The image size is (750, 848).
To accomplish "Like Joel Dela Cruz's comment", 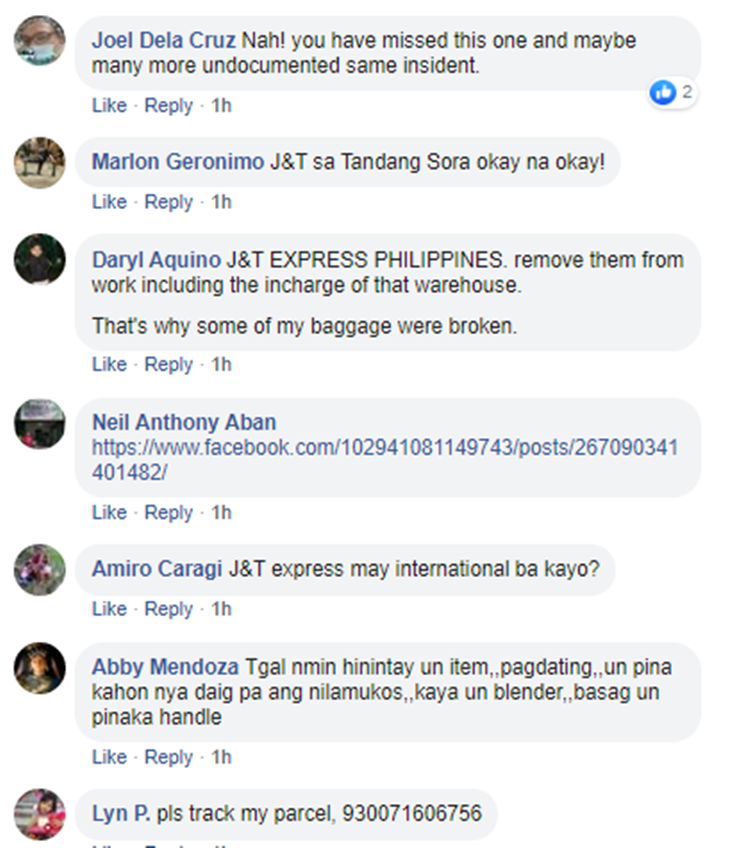I will pyautogui.click(x=109, y=105).
